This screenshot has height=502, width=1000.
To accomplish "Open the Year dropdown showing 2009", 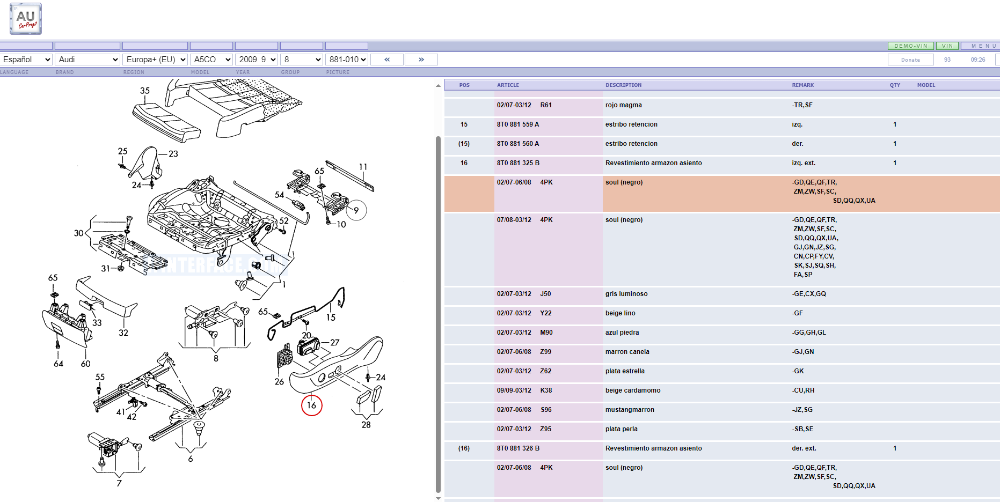I will [256, 59].
